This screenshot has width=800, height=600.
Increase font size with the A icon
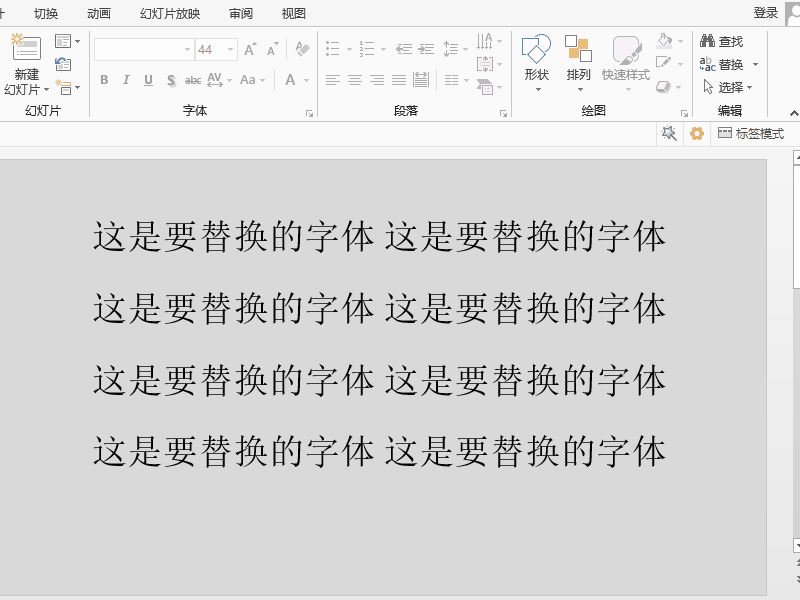[252, 47]
